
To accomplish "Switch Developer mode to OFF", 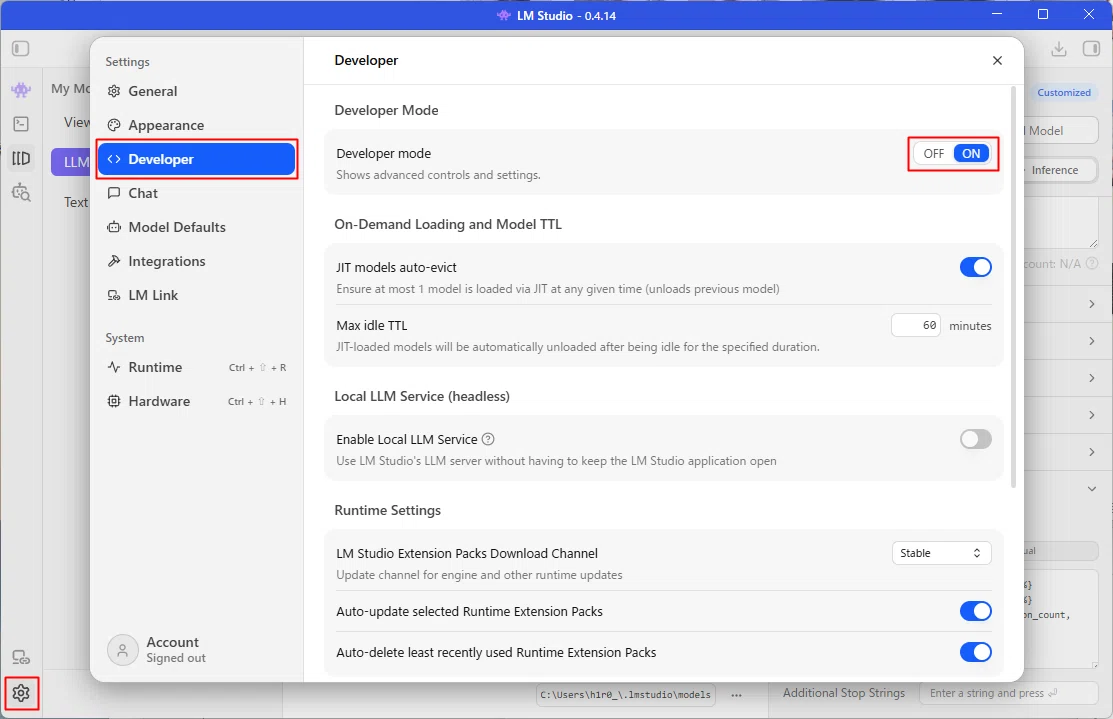I will pos(933,153).
